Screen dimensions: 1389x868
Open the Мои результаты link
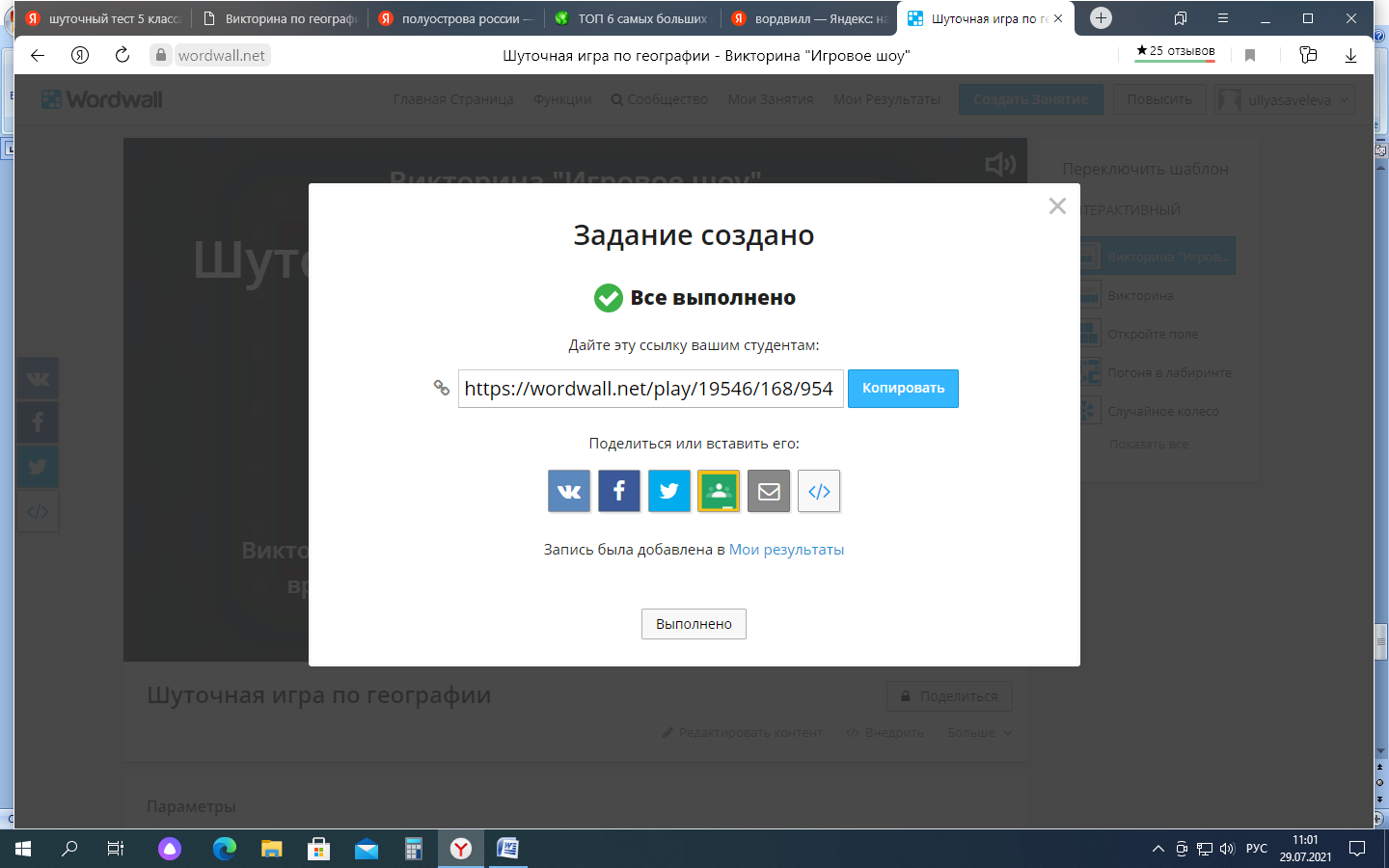tap(786, 550)
